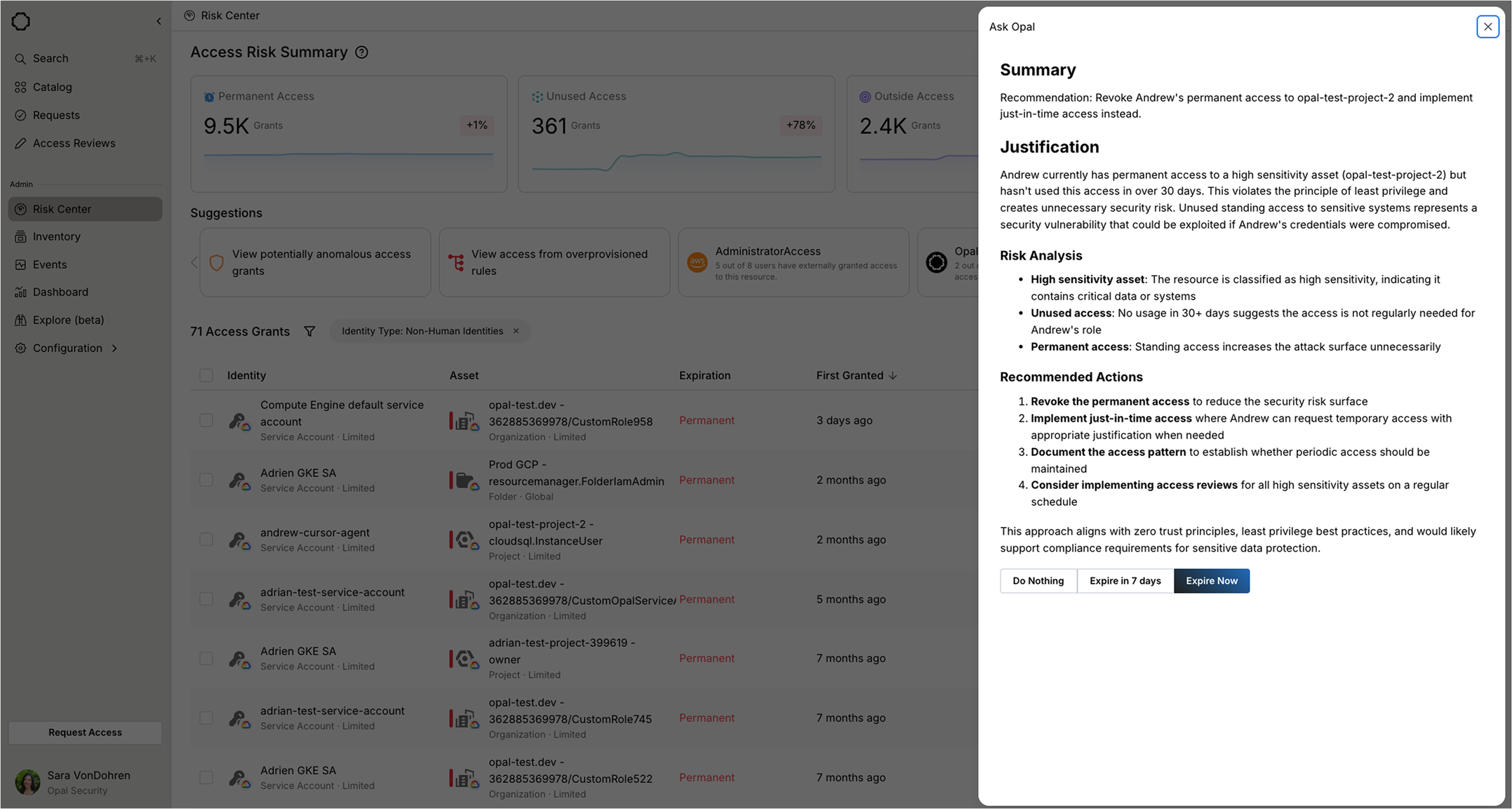Open Inventory in the sidebar
This screenshot has height=809, width=1512.
click(x=56, y=236)
